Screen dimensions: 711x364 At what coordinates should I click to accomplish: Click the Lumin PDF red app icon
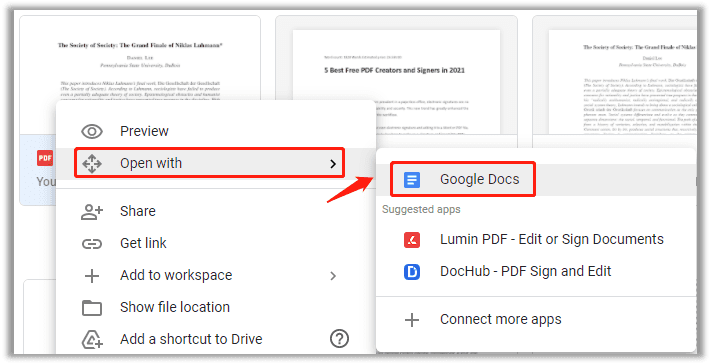click(x=412, y=239)
